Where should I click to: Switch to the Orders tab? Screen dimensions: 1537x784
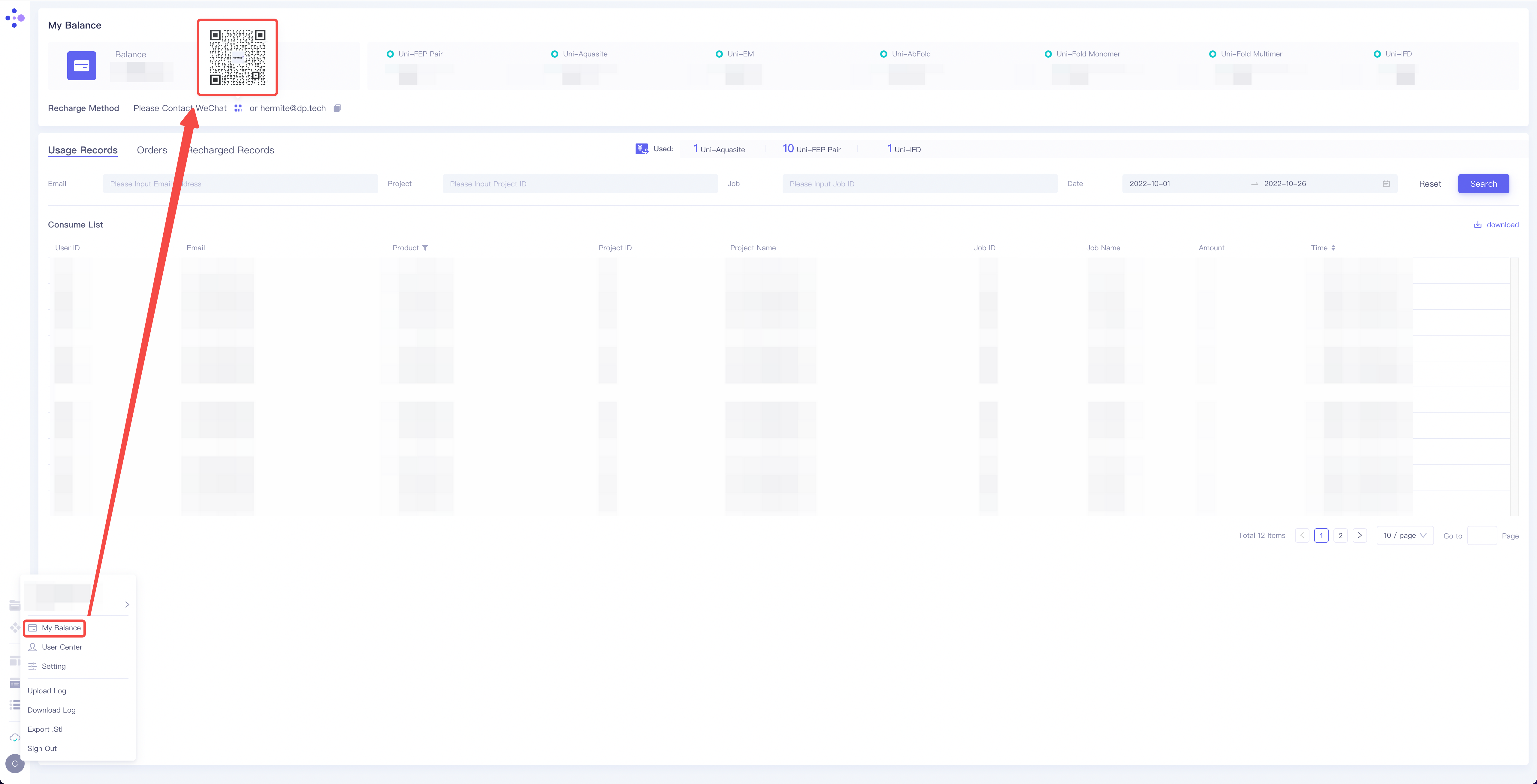(x=152, y=150)
